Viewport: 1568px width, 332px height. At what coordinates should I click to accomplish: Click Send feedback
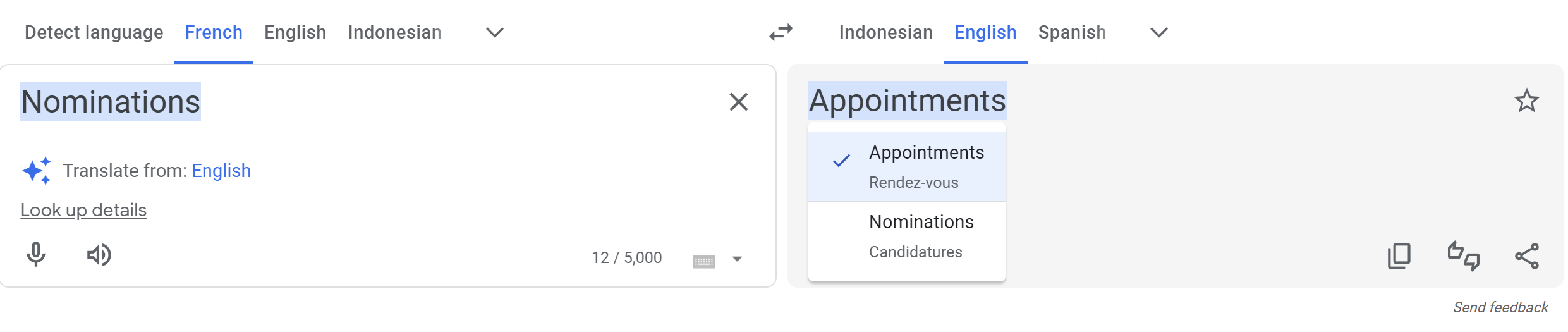[x=1500, y=307]
